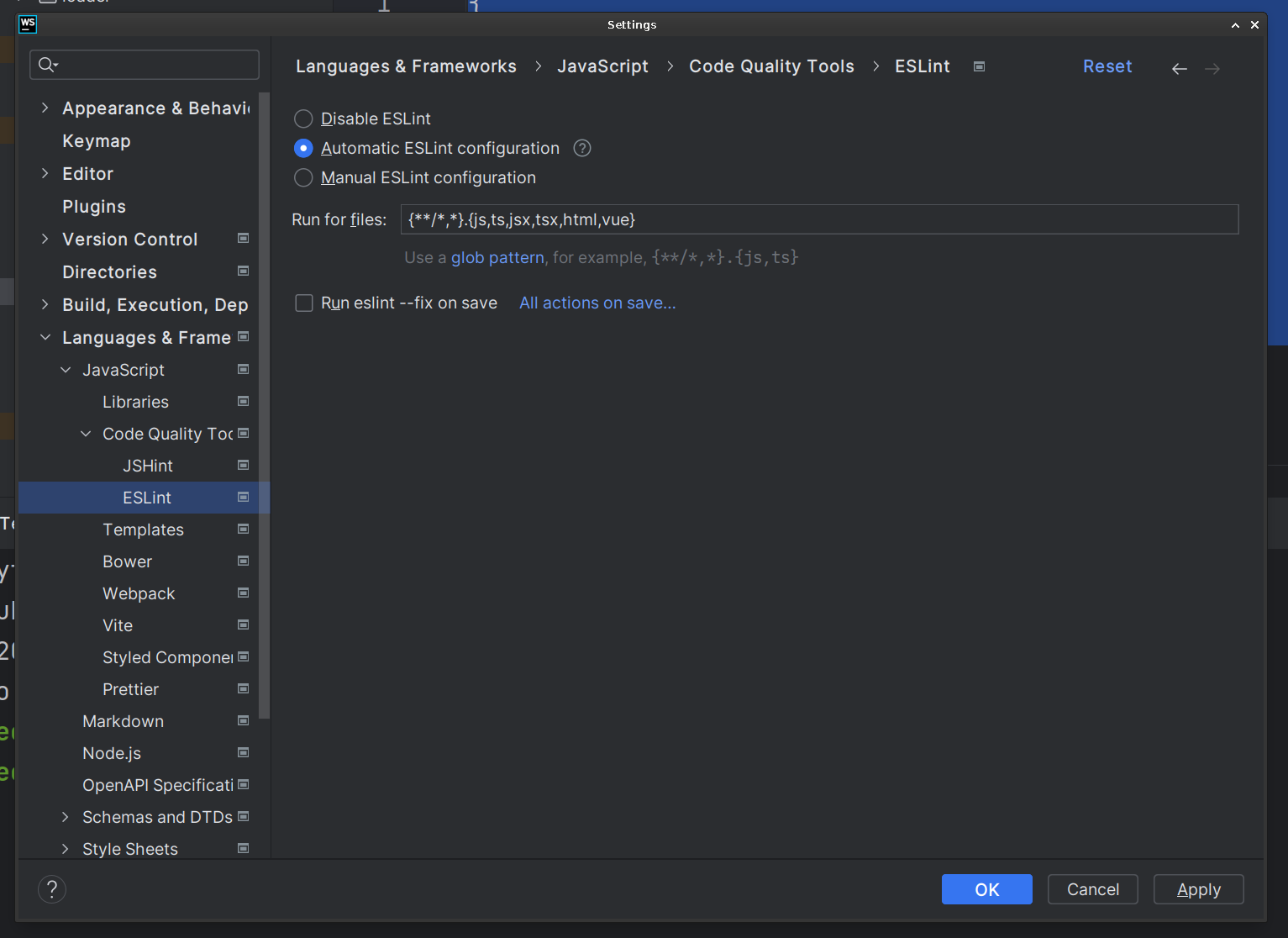Select Automatic ESLint configuration option
Image resolution: width=1288 pixels, height=938 pixels.
pyautogui.click(x=303, y=148)
